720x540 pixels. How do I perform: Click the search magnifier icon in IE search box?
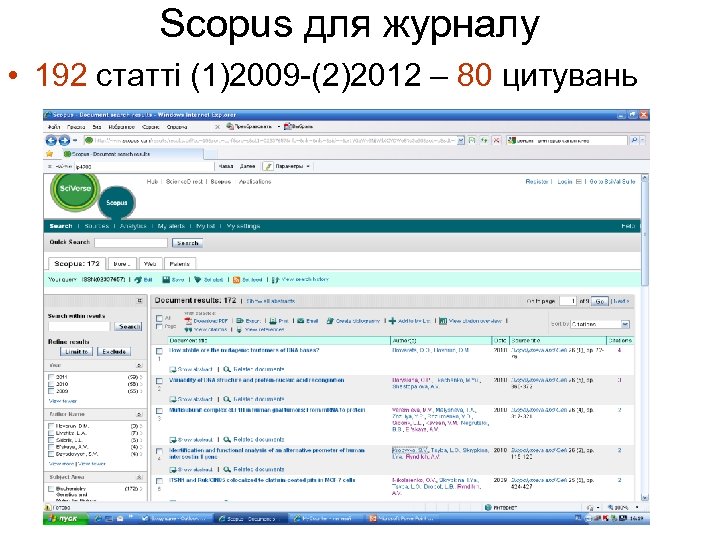click(x=634, y=141)
